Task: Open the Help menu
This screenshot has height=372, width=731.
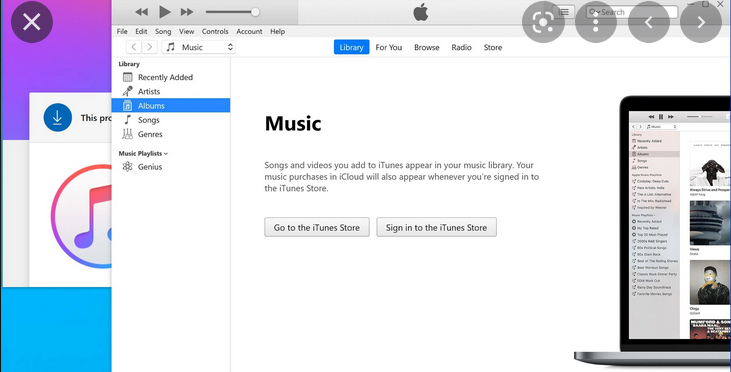Action: pos(277,32)
